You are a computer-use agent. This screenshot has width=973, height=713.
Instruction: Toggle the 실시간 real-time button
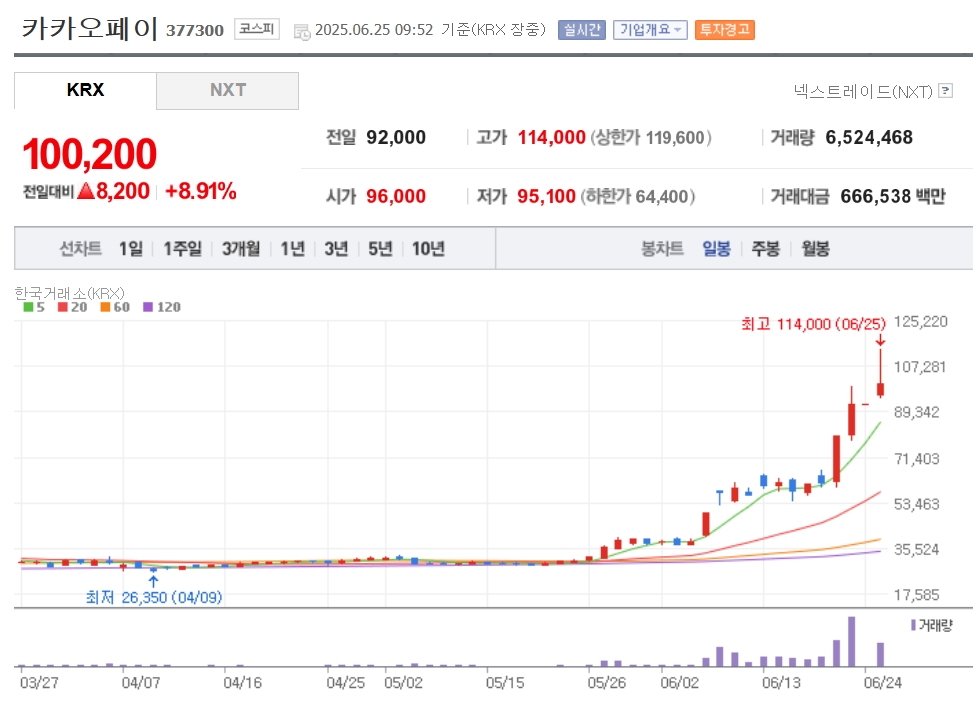click(x=581, y=30)
